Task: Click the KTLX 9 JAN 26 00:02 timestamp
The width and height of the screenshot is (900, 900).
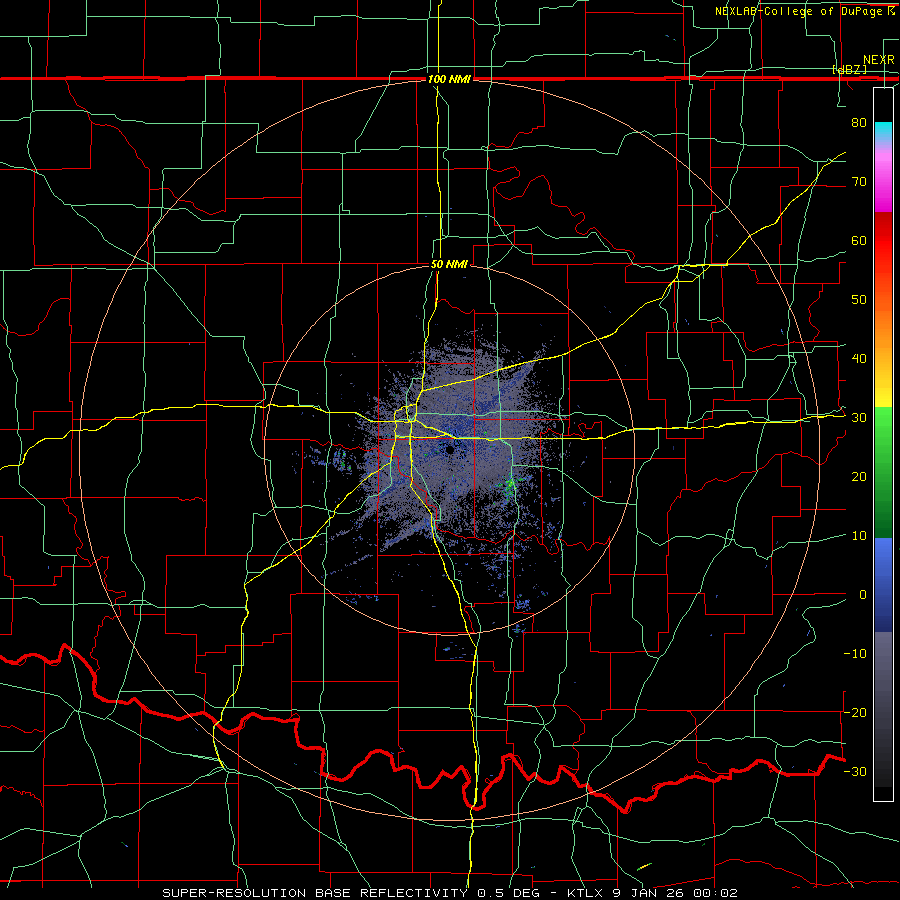Action: pos(651,893)
